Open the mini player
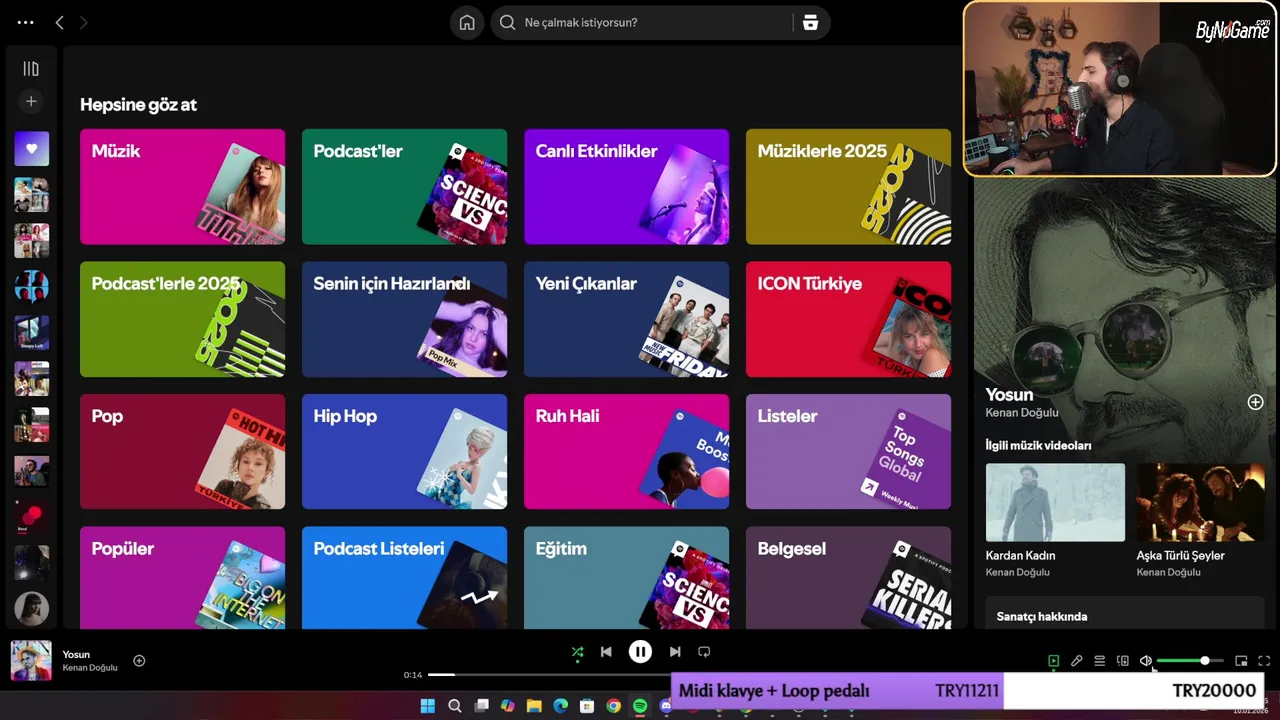This screenshot has width=1280, height=720. (1241, 661)
